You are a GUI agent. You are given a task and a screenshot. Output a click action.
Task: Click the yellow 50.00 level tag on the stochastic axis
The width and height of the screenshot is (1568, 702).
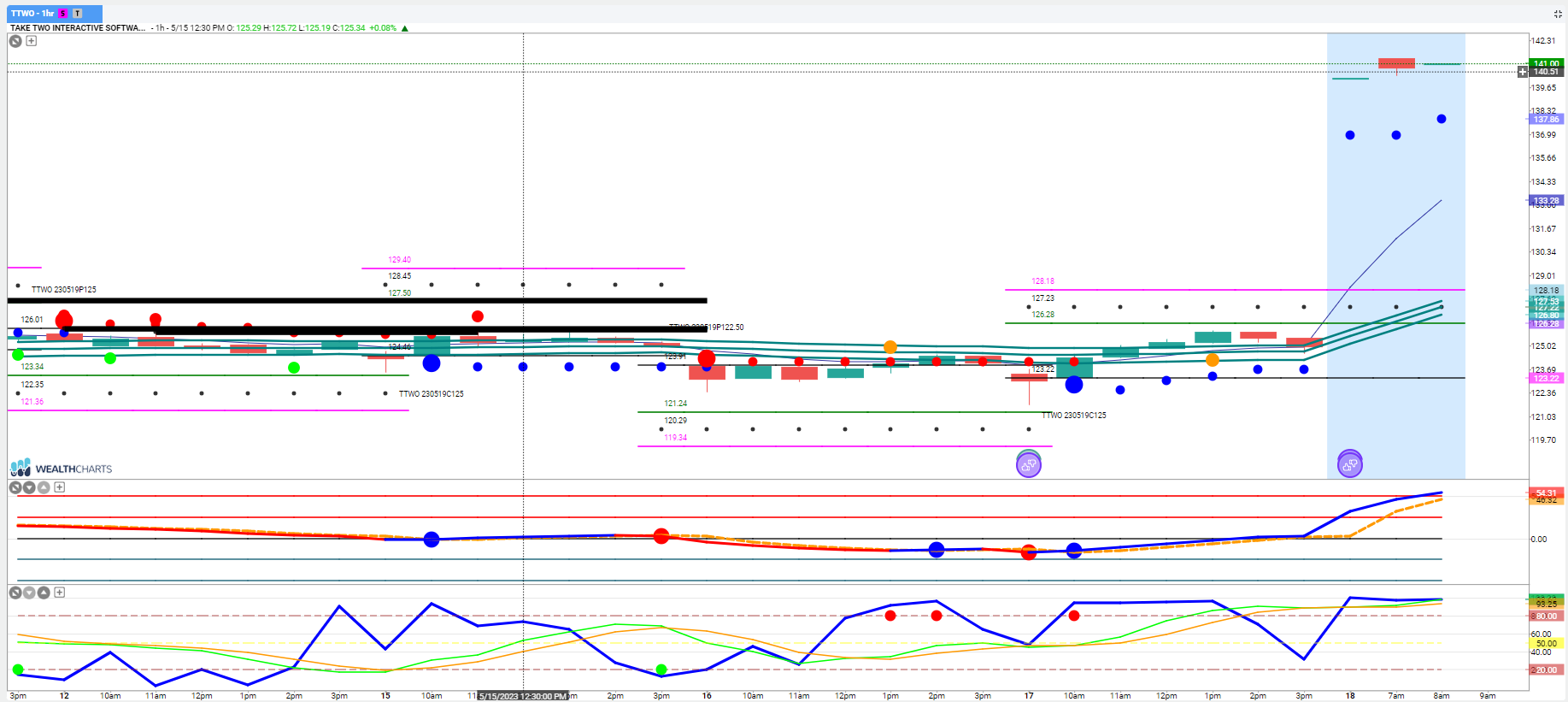coord(1546,643)
